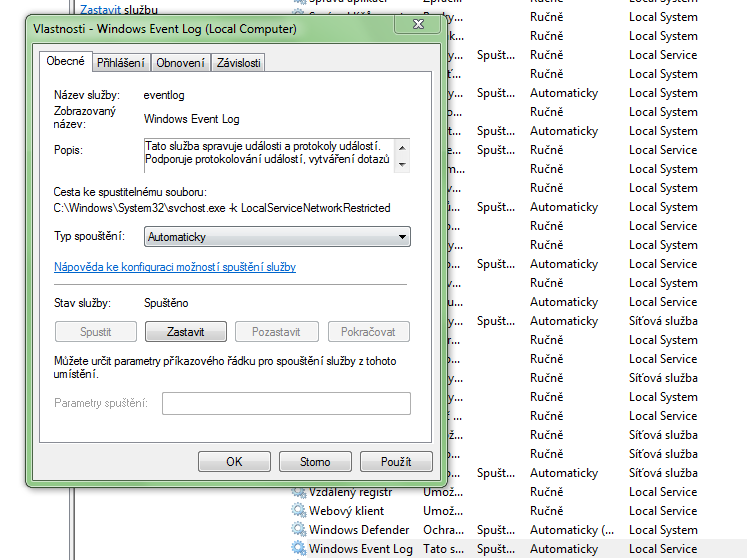
Task: Click the Zastavit button in the dialog
Action: pyautogui.click(x=185, y=332)
